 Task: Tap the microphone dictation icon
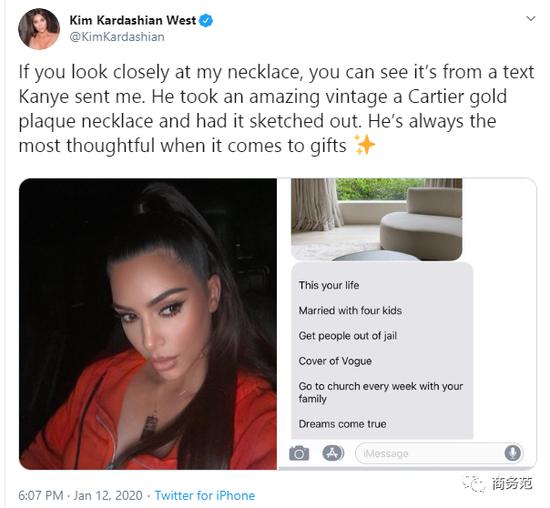[513, 453]
